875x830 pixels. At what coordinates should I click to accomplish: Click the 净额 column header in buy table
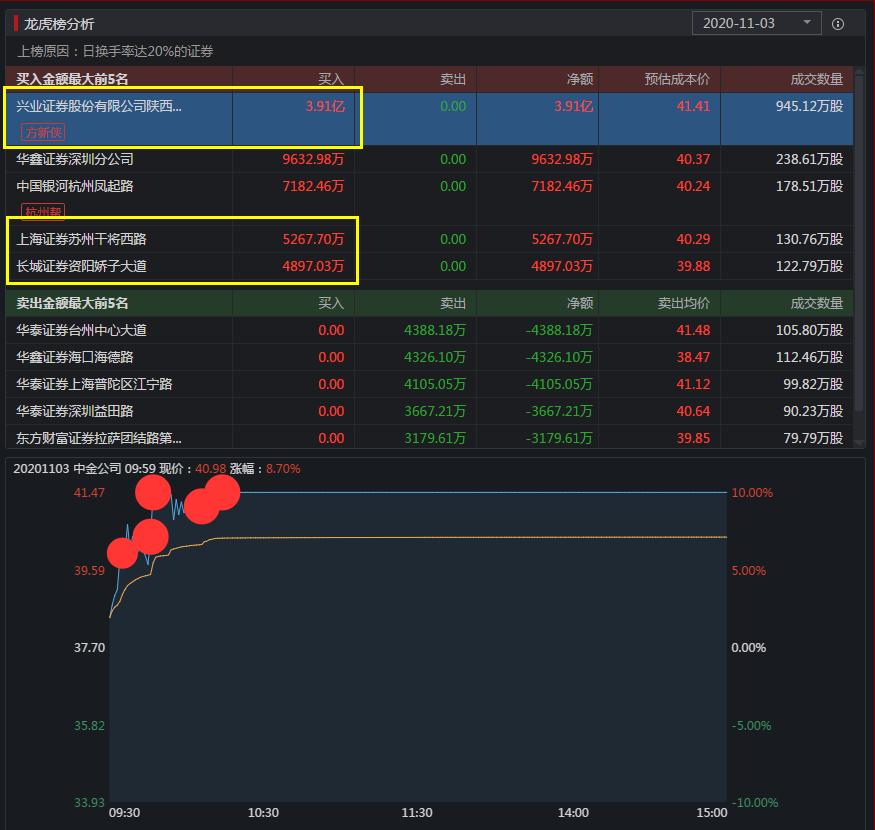(x=579, y=79)
